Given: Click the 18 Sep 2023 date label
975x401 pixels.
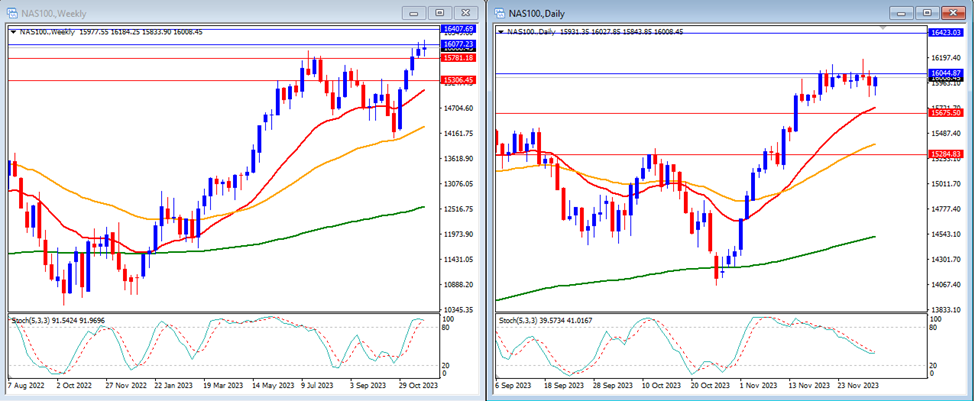Looking at the screenshot, I should point(564,385).
